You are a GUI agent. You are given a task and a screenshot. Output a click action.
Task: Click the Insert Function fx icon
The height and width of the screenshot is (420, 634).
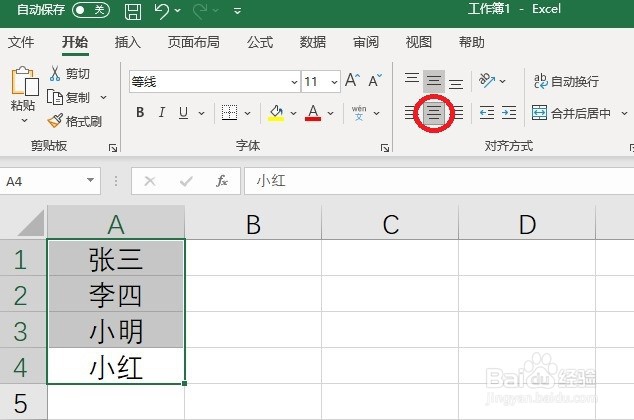222,181
